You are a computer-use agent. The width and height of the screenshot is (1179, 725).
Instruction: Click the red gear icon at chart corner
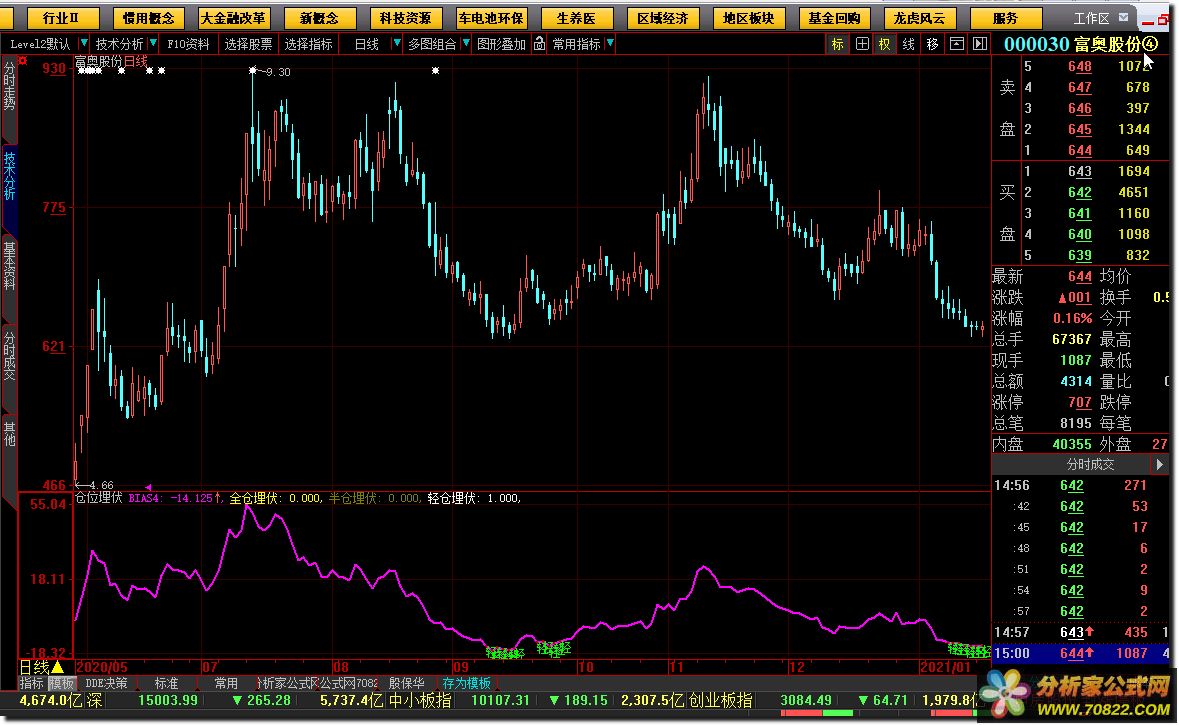(23, 61)
